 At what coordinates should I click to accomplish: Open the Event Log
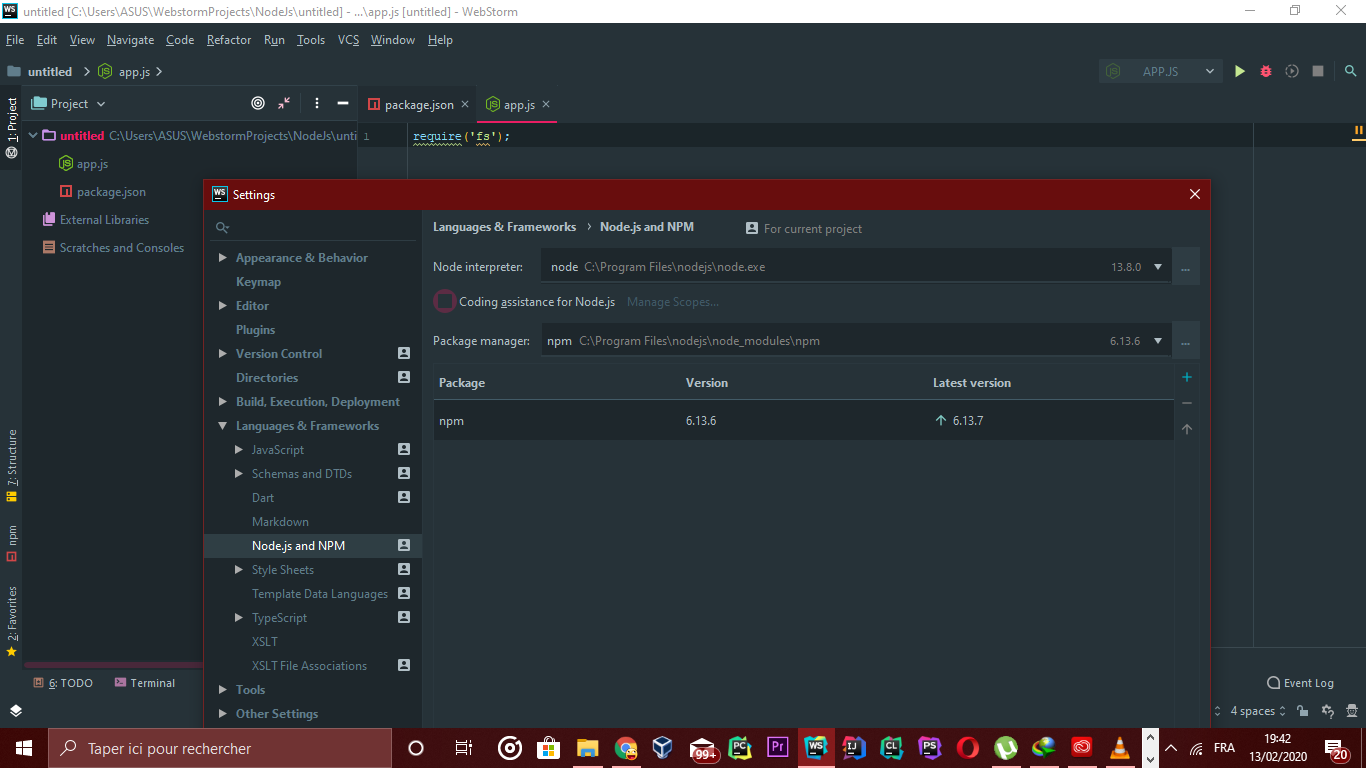[x=1300, y=683]
